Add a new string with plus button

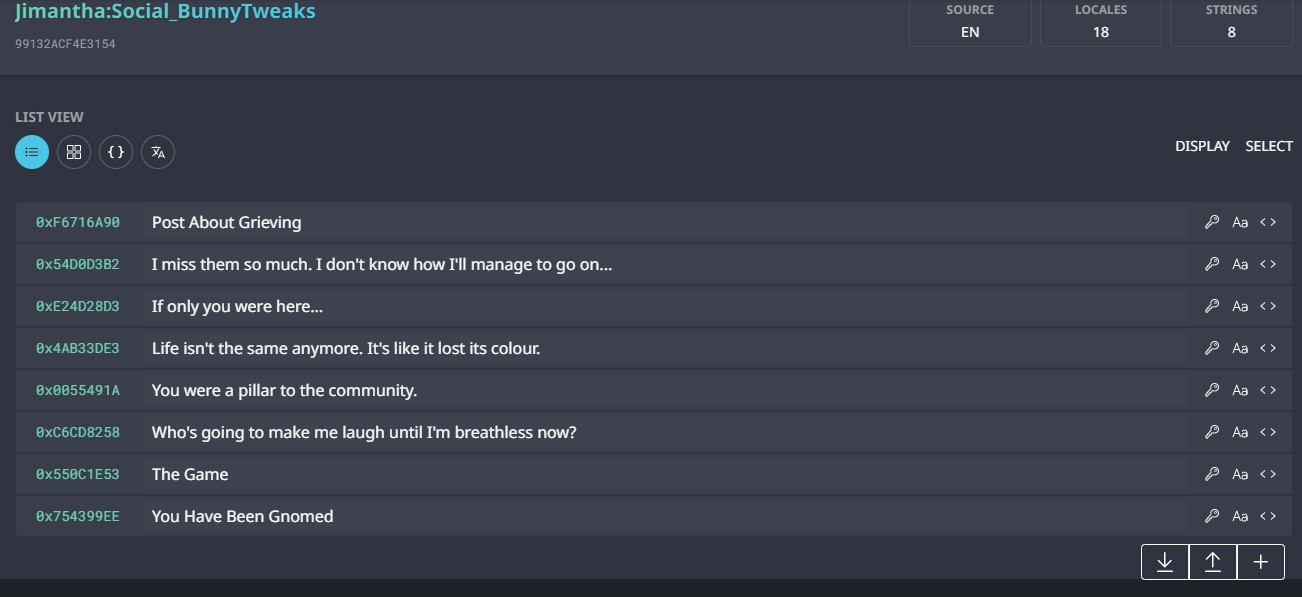click(1261, 562)
